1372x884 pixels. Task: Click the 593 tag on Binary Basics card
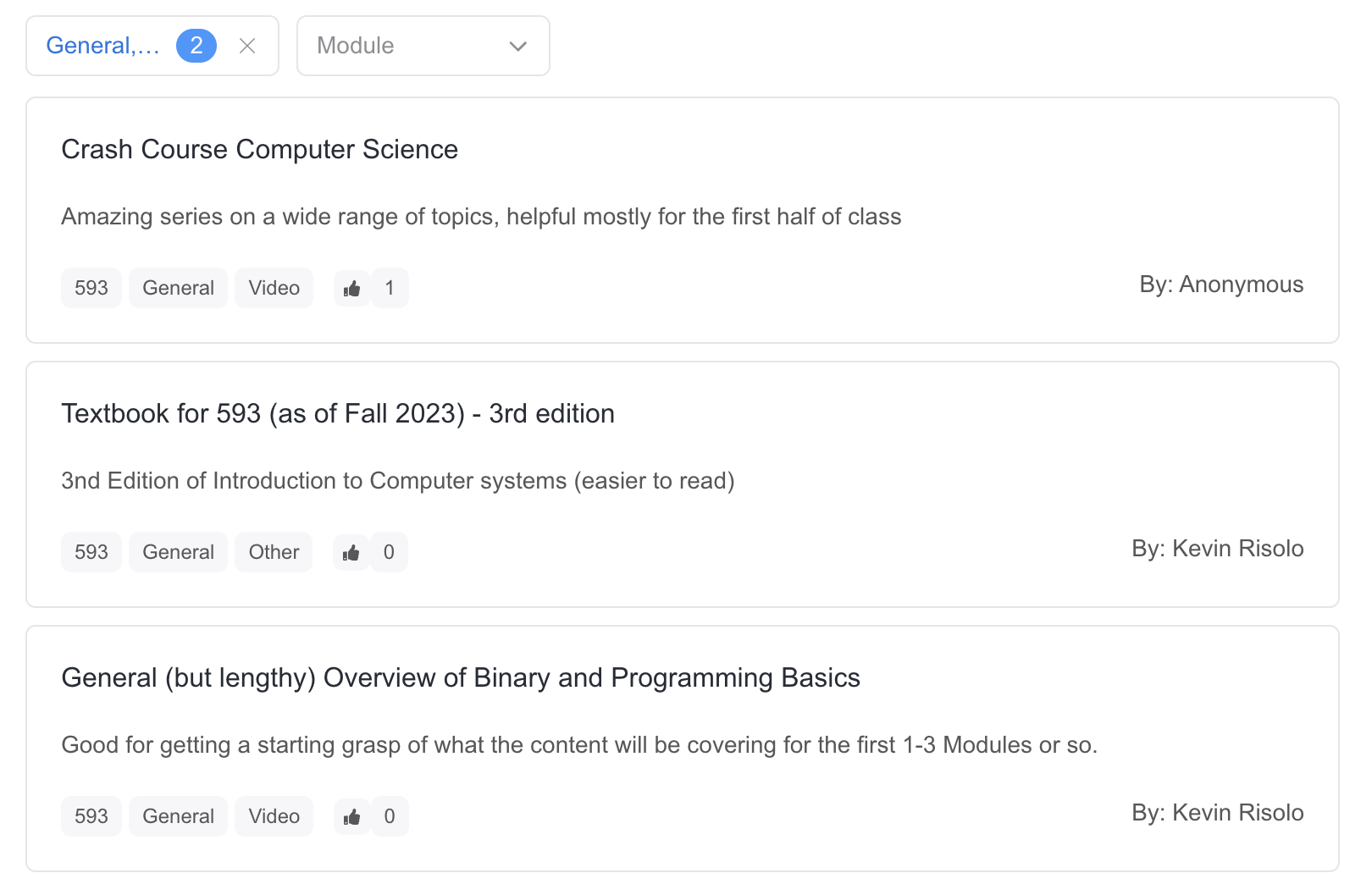coord(91,817)
